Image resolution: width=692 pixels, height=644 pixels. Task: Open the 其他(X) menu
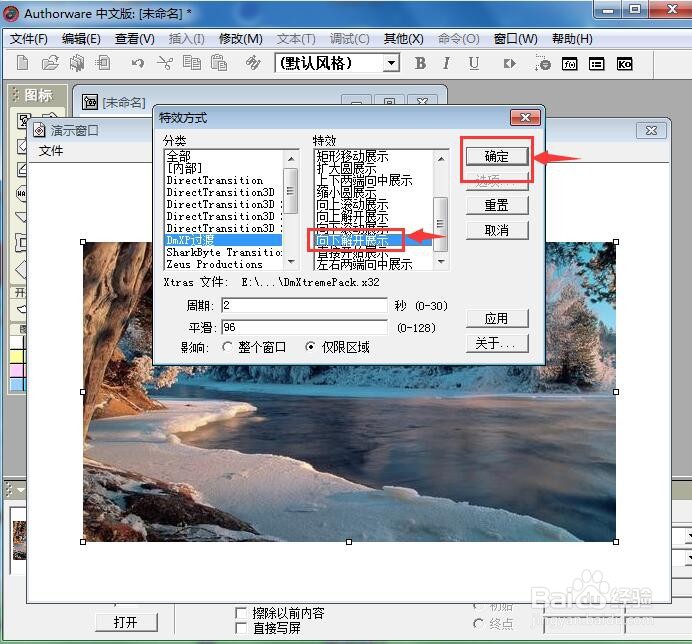[x=403, y=39]
